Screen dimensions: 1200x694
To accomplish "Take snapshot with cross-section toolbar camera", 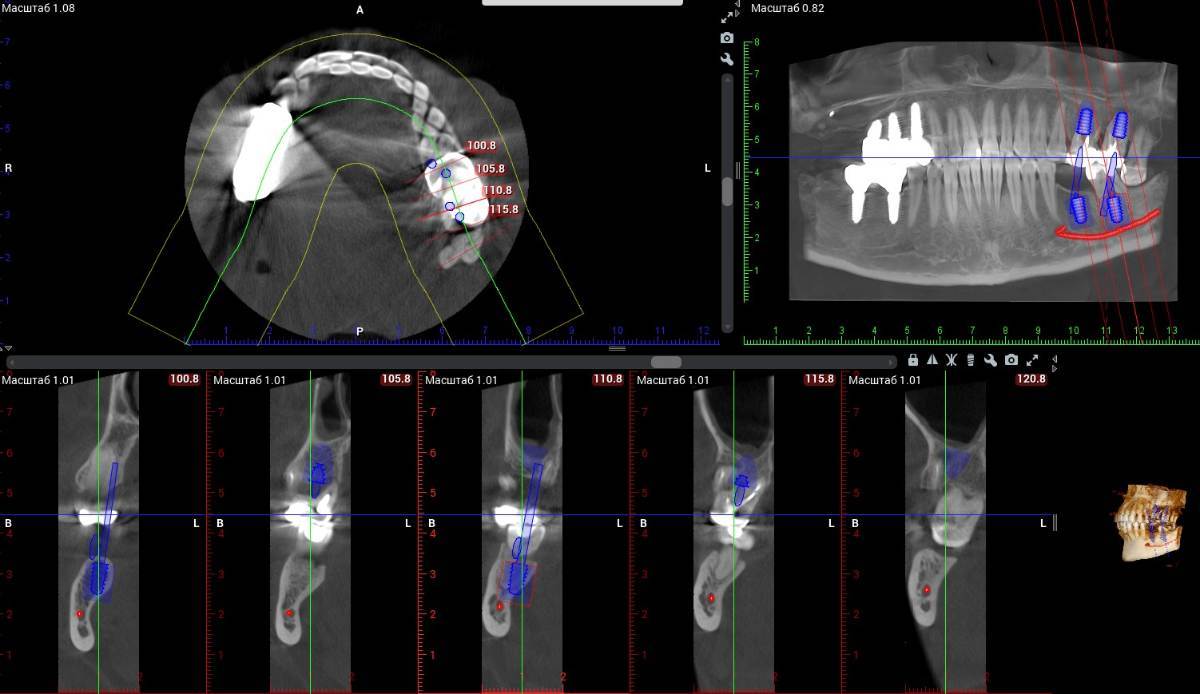I will click(x=1011, y=360).
